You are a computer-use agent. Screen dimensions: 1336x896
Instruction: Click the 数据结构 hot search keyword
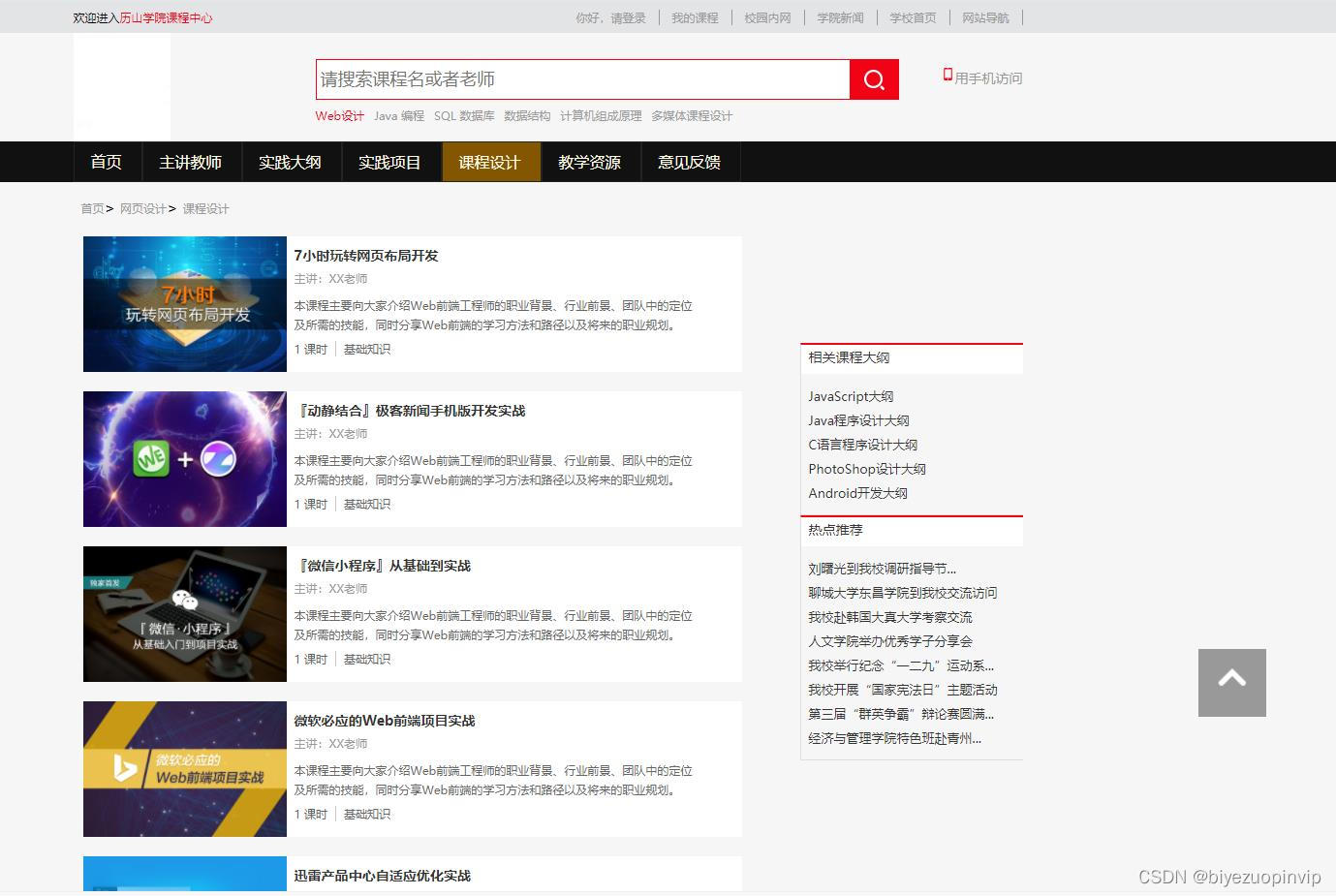[527, 115]
